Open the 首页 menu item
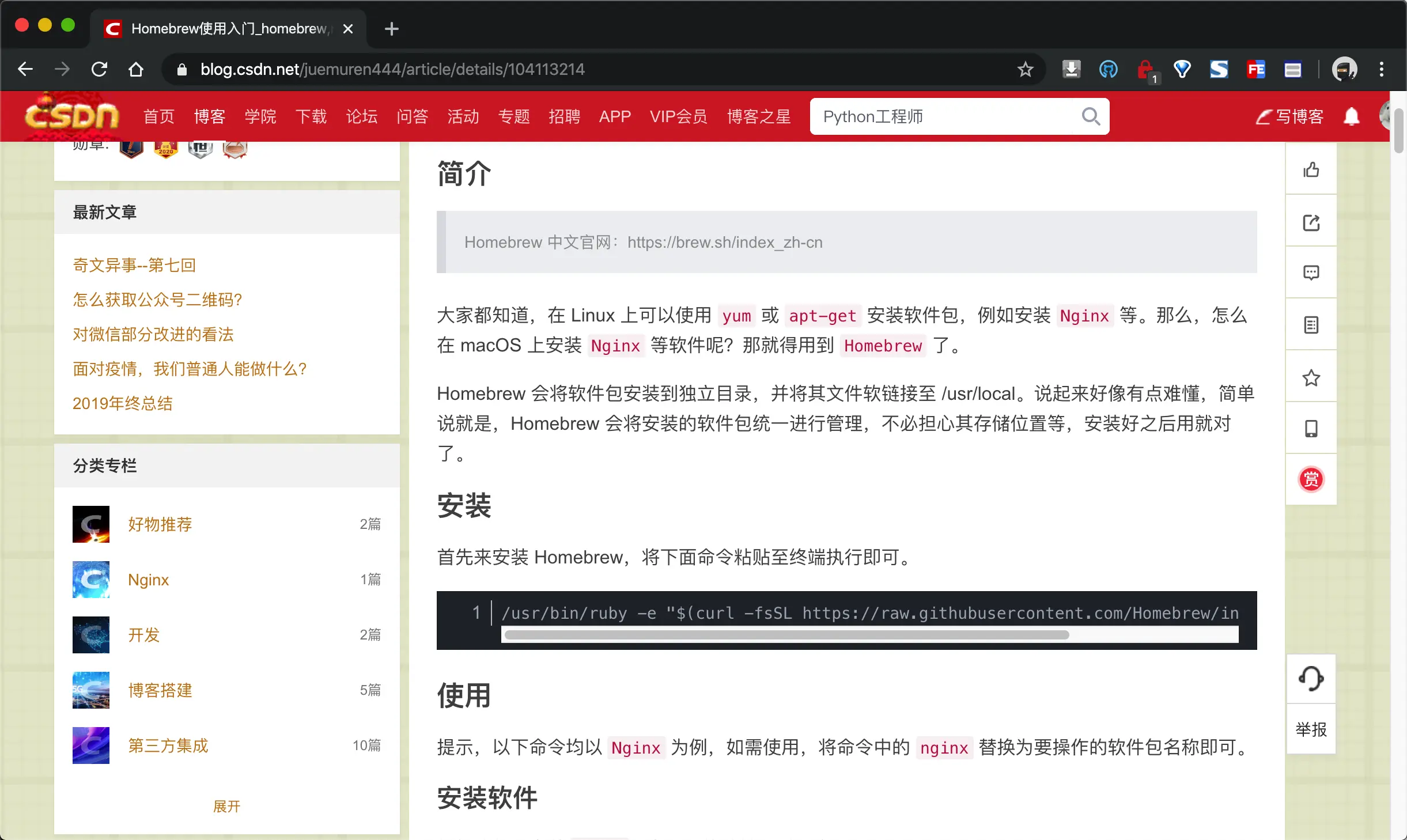Viewport: 1407px width, 840px height. (158, 116)
